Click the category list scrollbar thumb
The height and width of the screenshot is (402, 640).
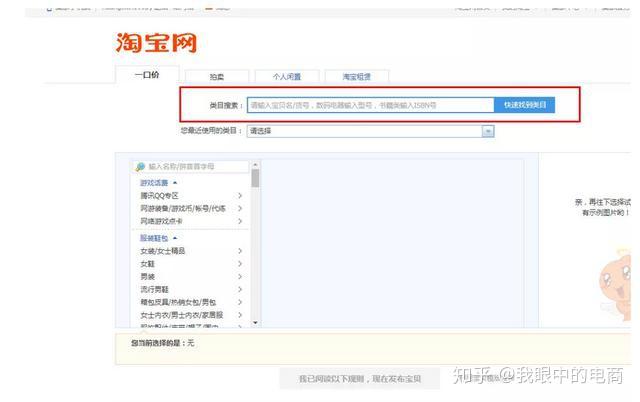pyautogui.click(x=255, y=178)
